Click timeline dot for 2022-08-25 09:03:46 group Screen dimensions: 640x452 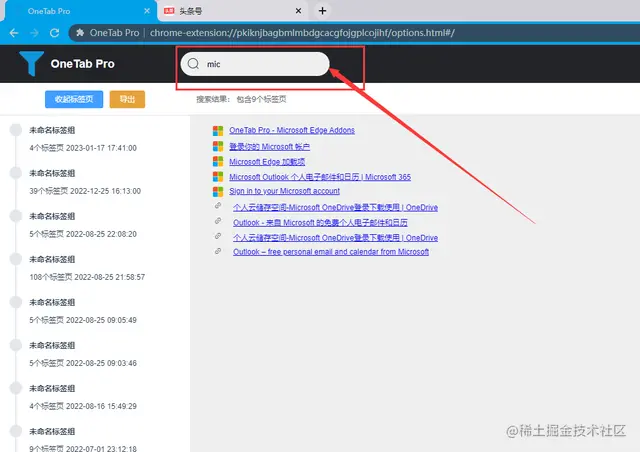[x=16, y=345]
